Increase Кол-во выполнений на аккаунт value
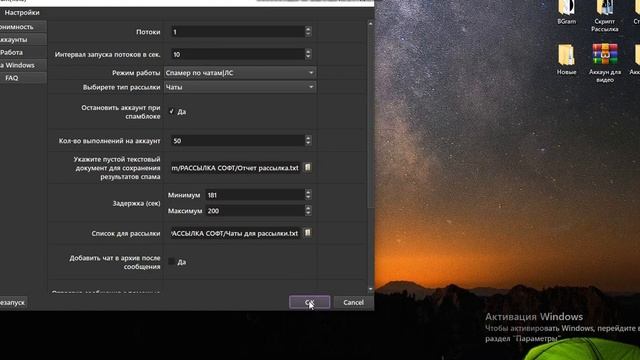Viewport: 640px width, 360px height. [308, 138]
